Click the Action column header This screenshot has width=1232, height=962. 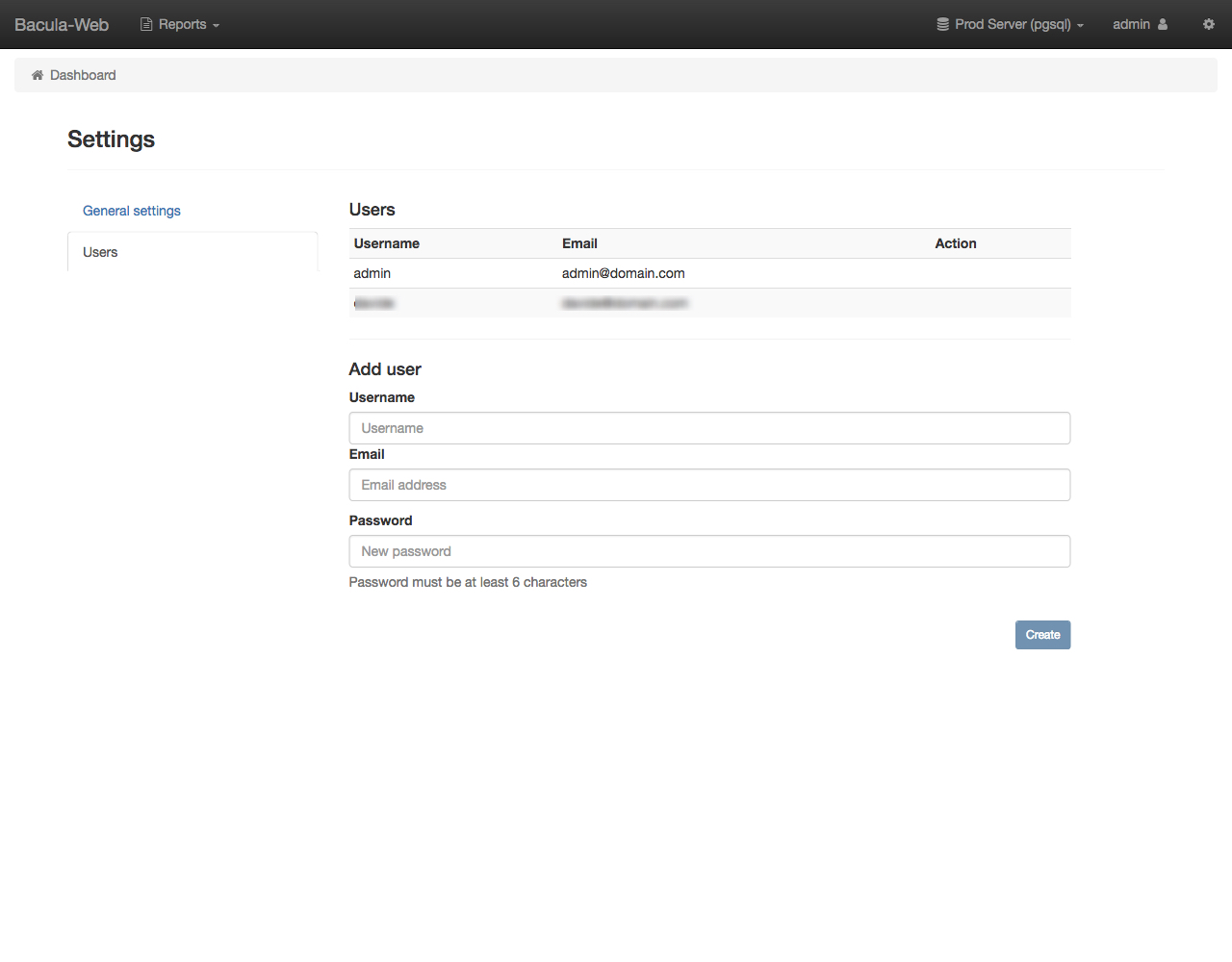tap(956, 243)
